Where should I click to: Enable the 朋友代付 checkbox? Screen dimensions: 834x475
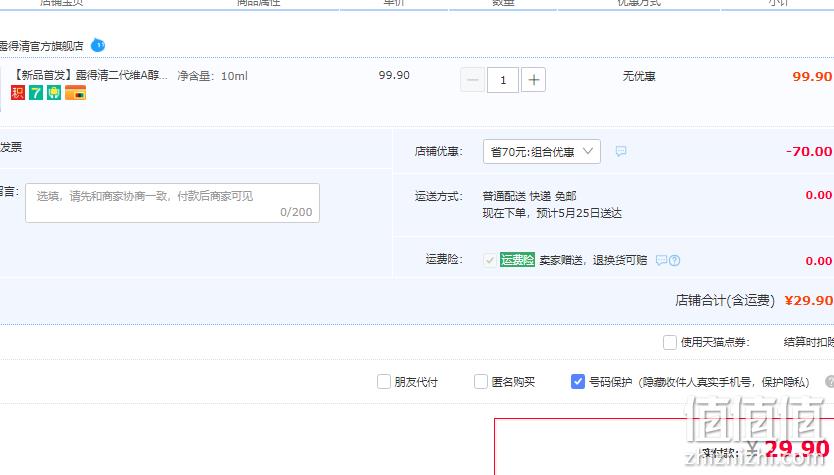pyautogui.click(x=383, y=381)
